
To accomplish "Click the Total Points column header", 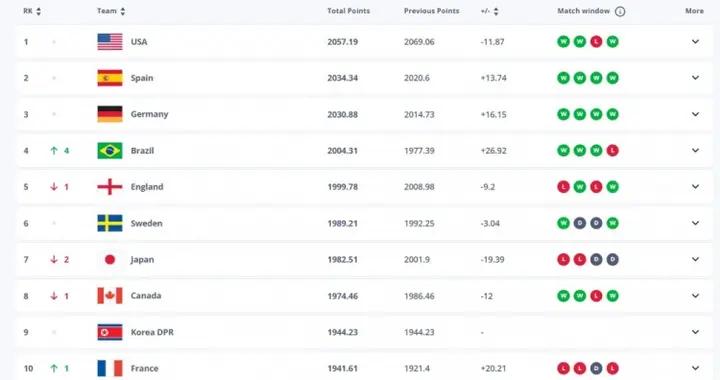I will tap(349, 11).
